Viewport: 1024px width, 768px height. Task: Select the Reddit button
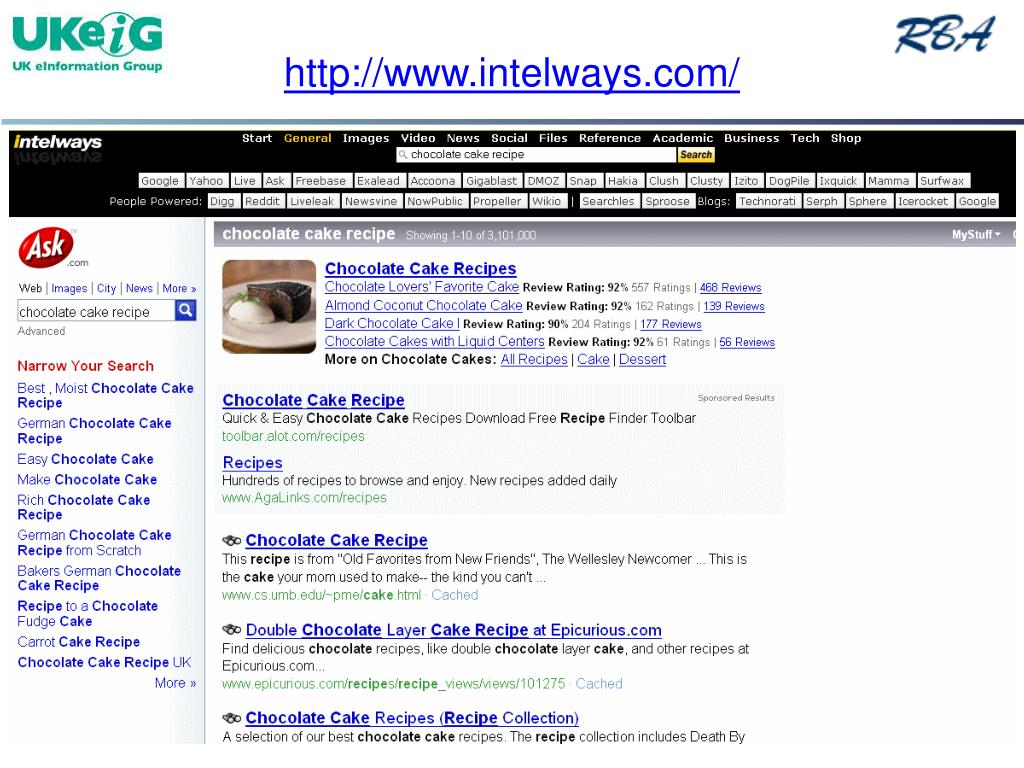(262, 201)
